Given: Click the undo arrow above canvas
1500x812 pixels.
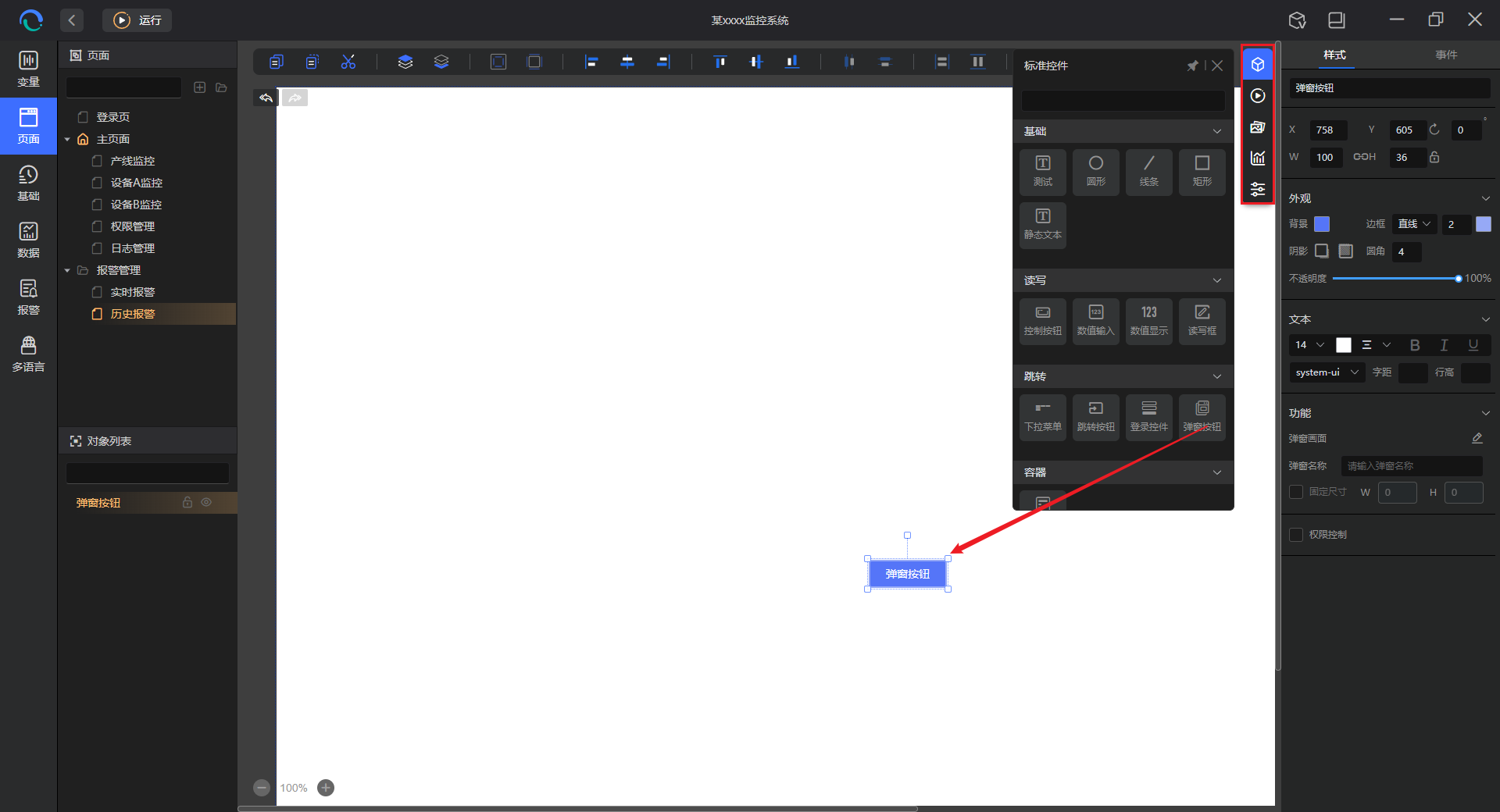Looking at the screenshot, I should [x=266, y=98].
